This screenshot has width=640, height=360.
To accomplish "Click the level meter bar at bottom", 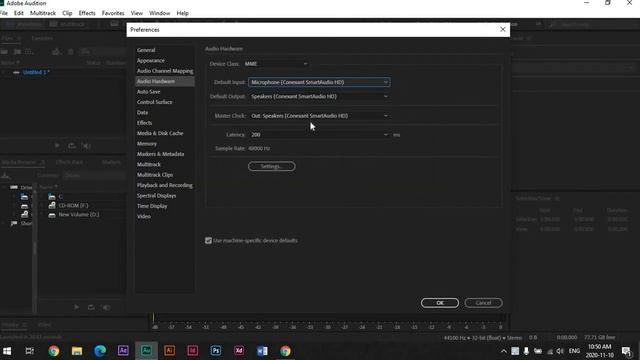I will coord(328,318).
